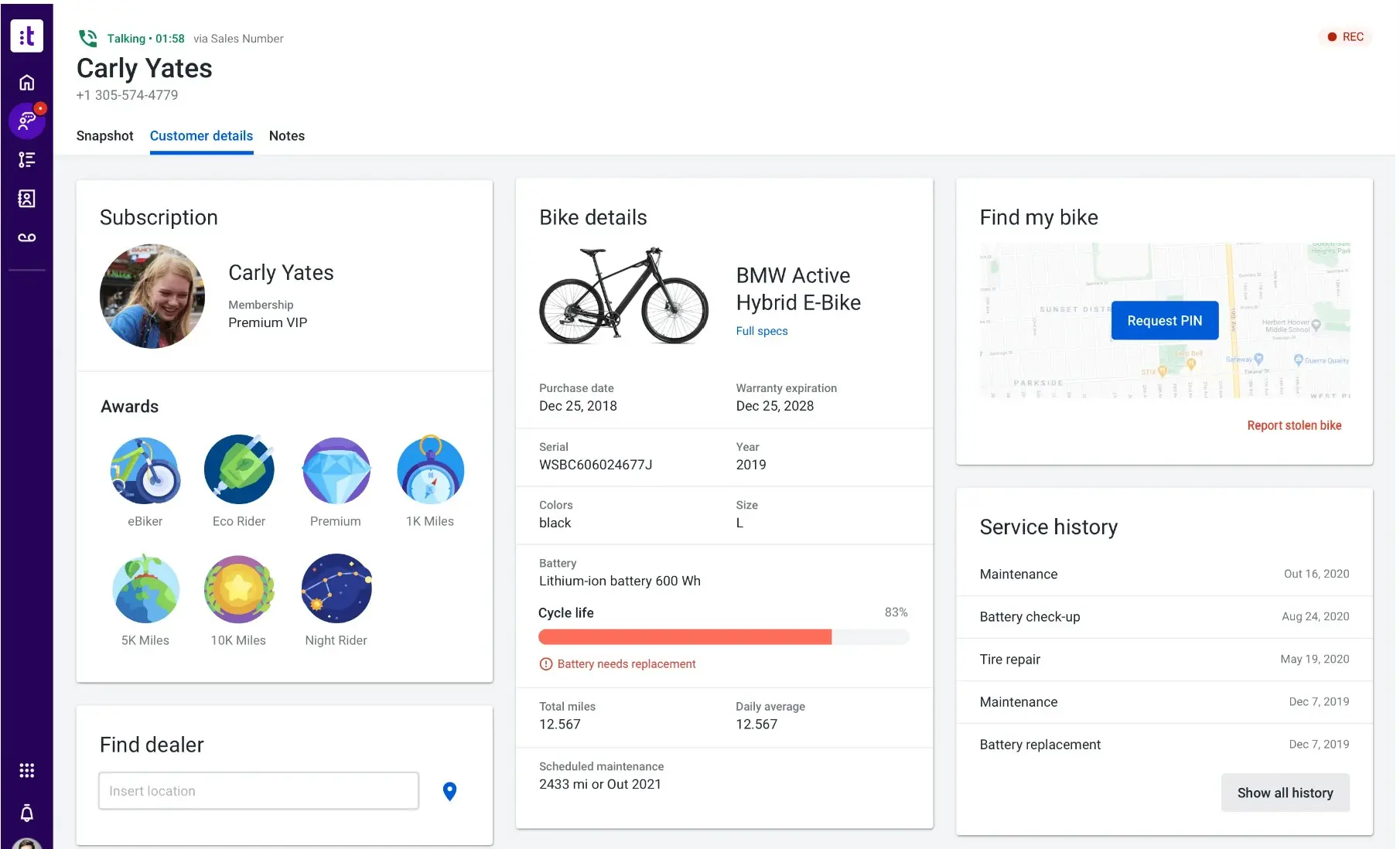Select the 1K Miles award badge
This screenshot has height=849, width=1400.
(430, 469)
